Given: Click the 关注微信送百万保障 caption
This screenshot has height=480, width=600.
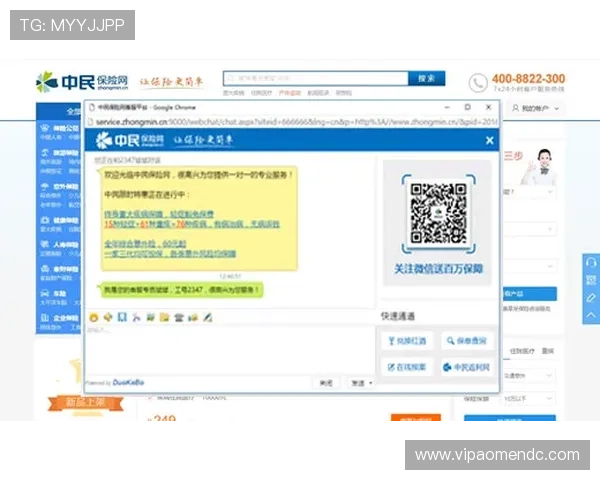Looking at the screenshot, I should (x=439, y=269).
